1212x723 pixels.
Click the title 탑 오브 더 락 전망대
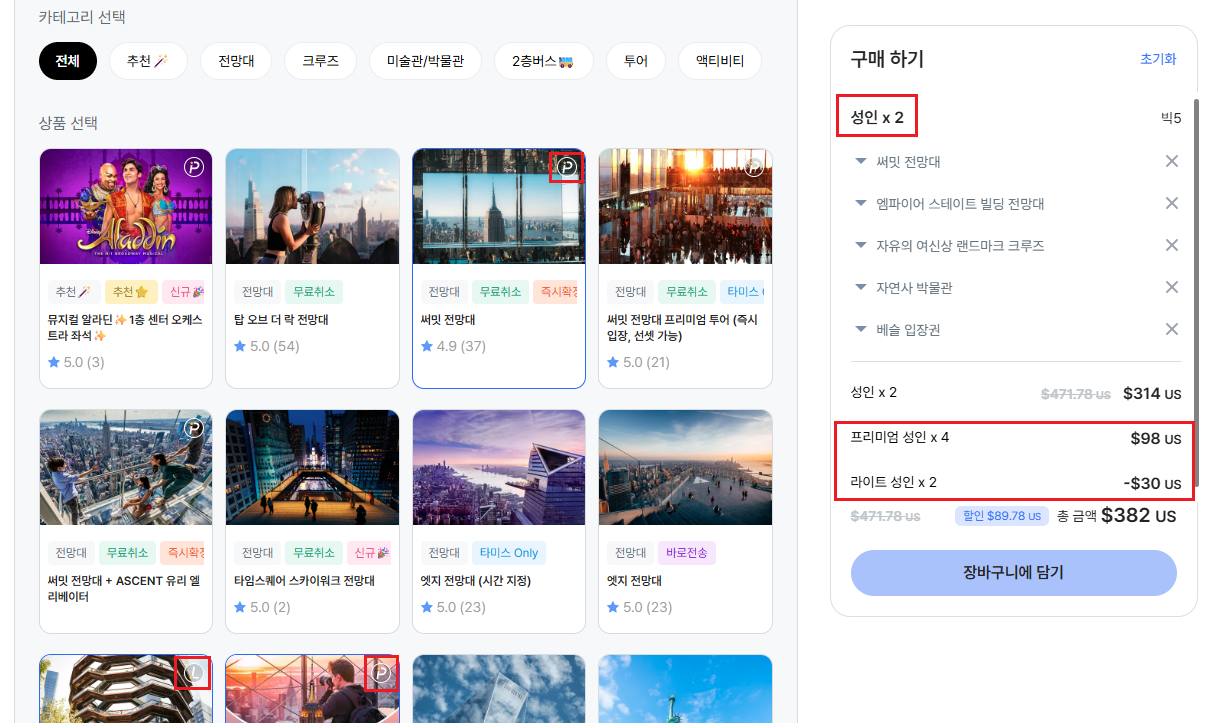pyautogui.click(x=282, y=320)
